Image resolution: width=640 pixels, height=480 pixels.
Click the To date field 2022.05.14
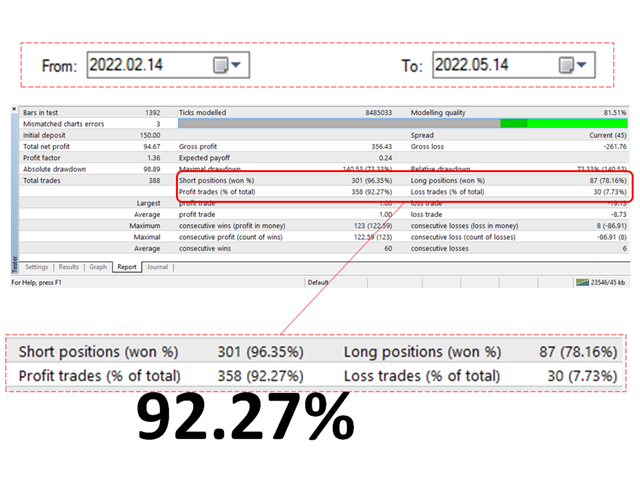[513, 65]
